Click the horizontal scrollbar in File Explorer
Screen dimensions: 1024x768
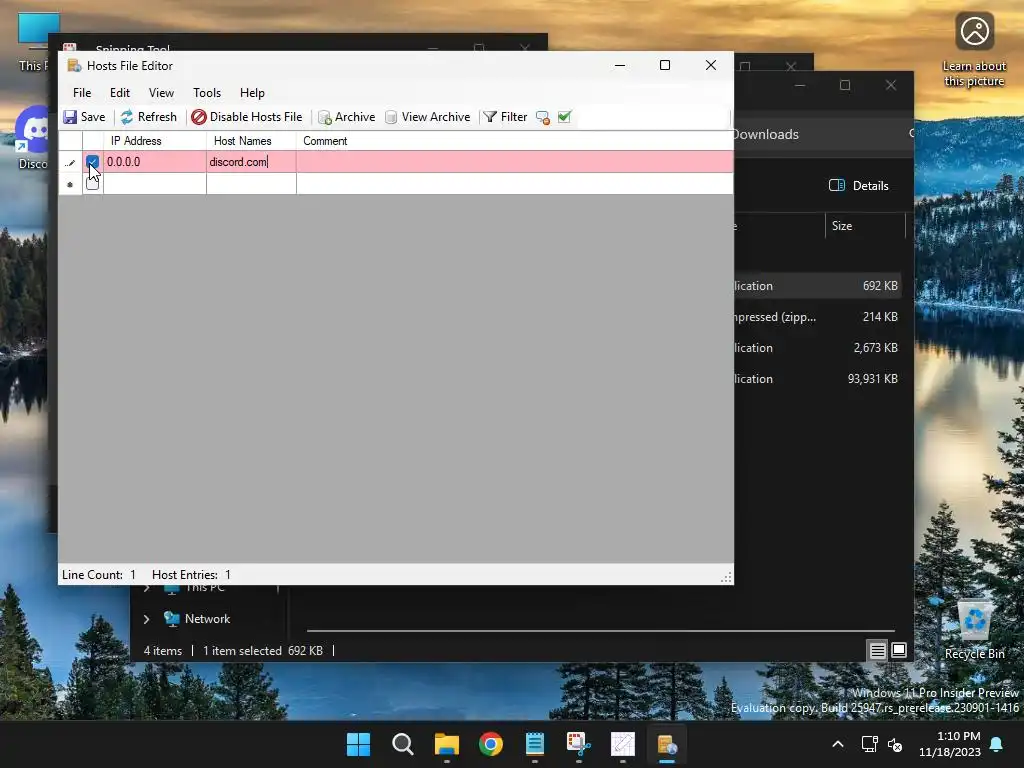point(601,631)
